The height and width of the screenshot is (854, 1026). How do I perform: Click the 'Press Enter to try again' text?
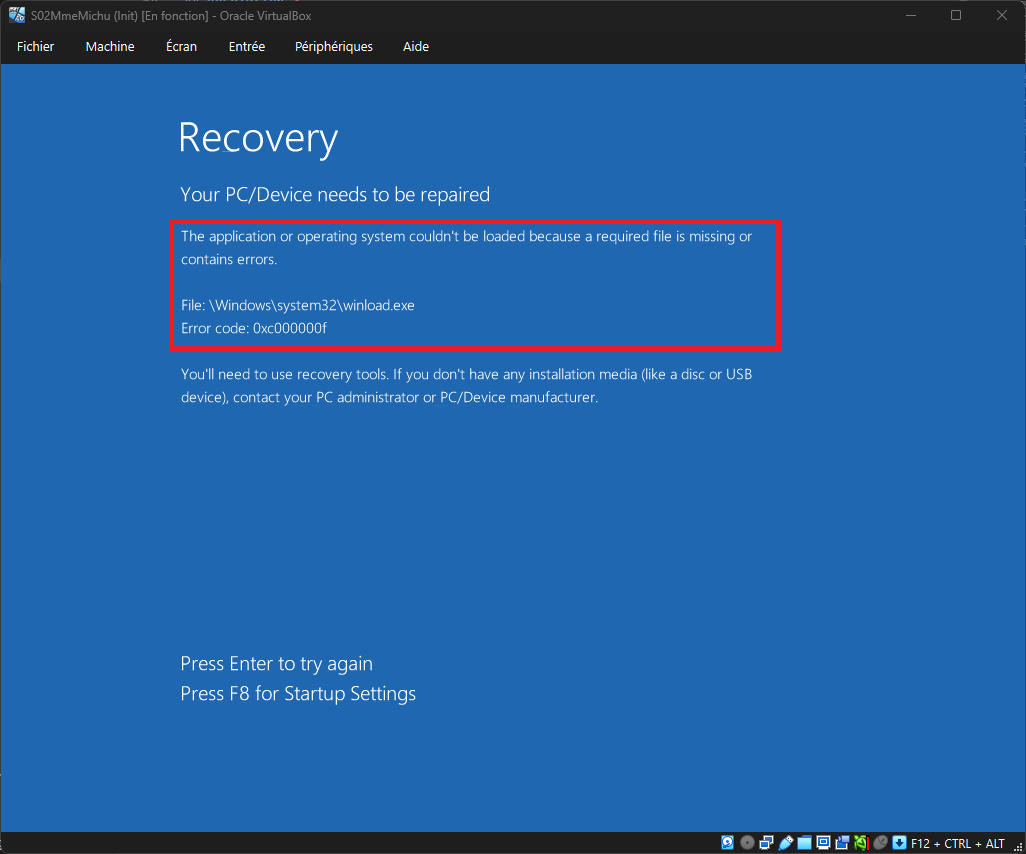(x=276, y=664)
